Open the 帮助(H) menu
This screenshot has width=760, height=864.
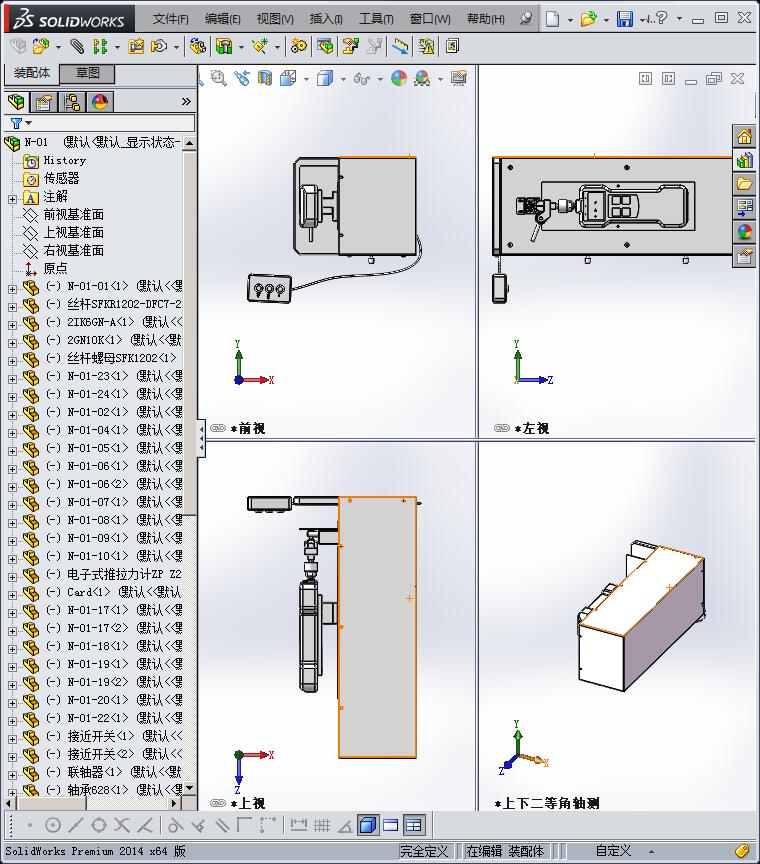tap(486, 19)
